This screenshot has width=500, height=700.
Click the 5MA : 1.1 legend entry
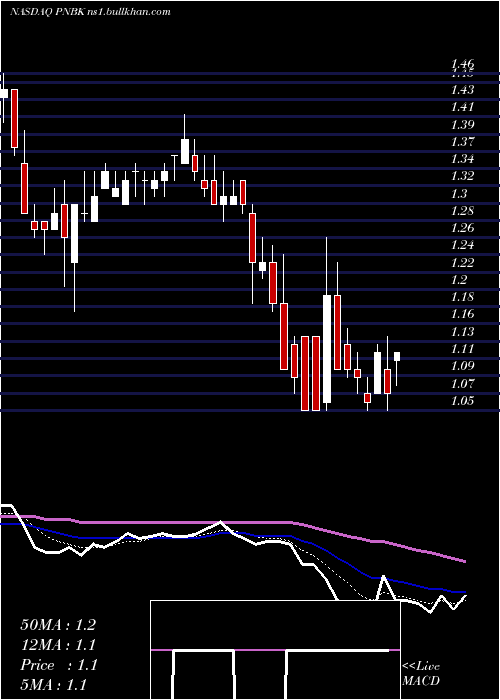coord(54,685)
